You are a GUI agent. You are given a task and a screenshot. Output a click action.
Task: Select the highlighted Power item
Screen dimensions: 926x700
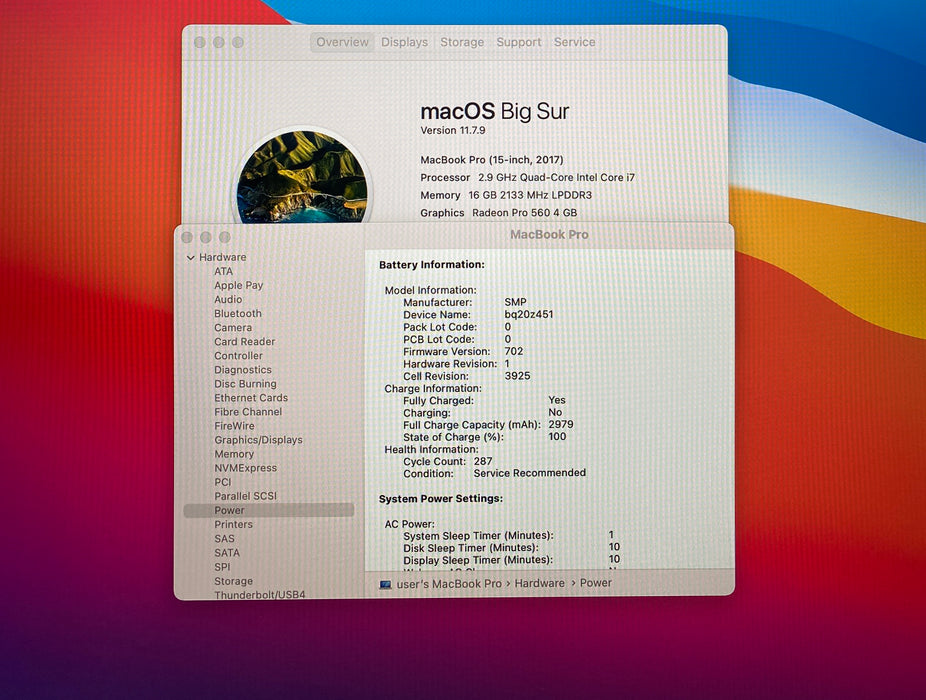pyautogui.click(x=269, y=510)
